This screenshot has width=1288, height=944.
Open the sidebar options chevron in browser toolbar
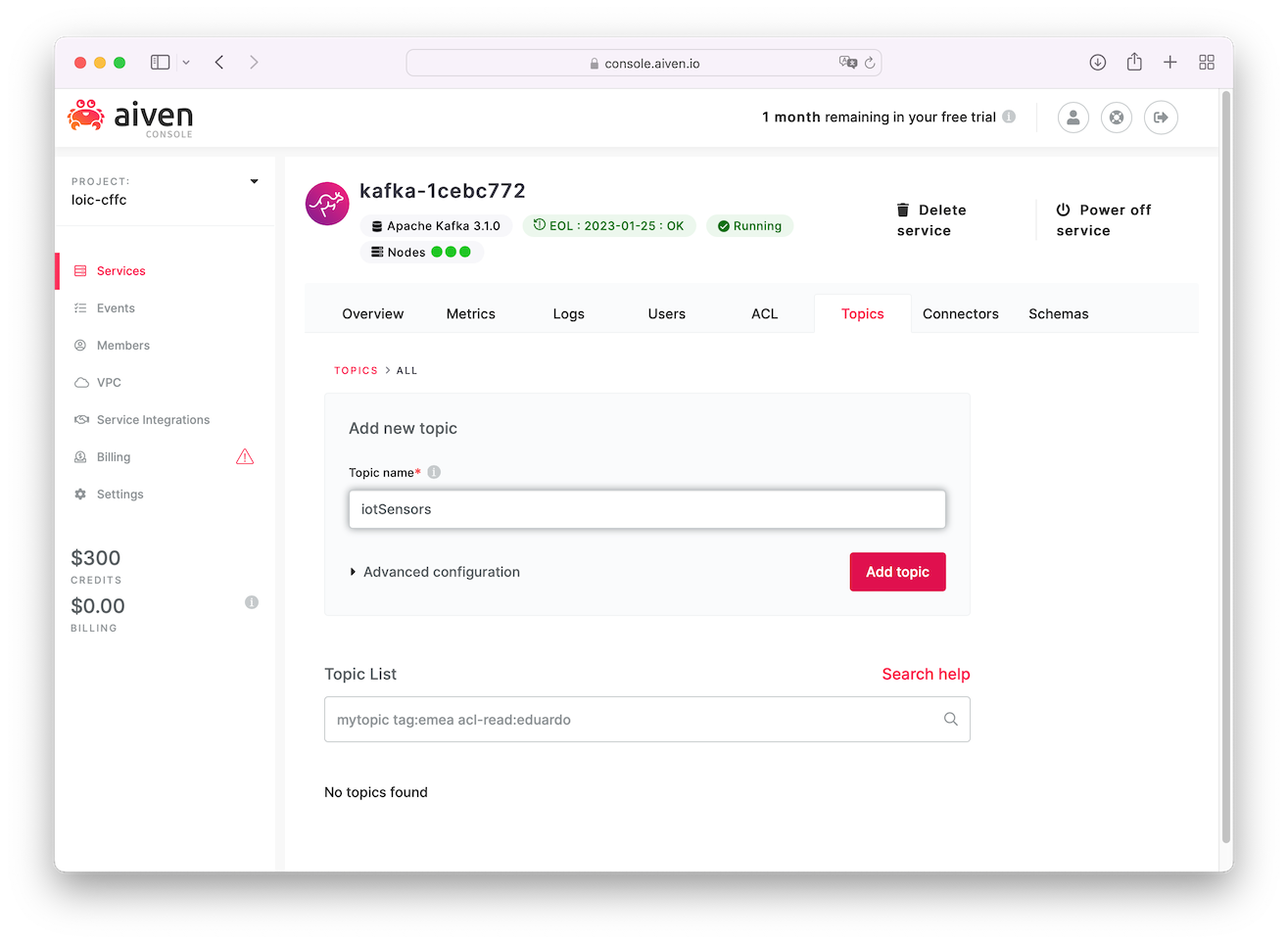click(186, 63)
